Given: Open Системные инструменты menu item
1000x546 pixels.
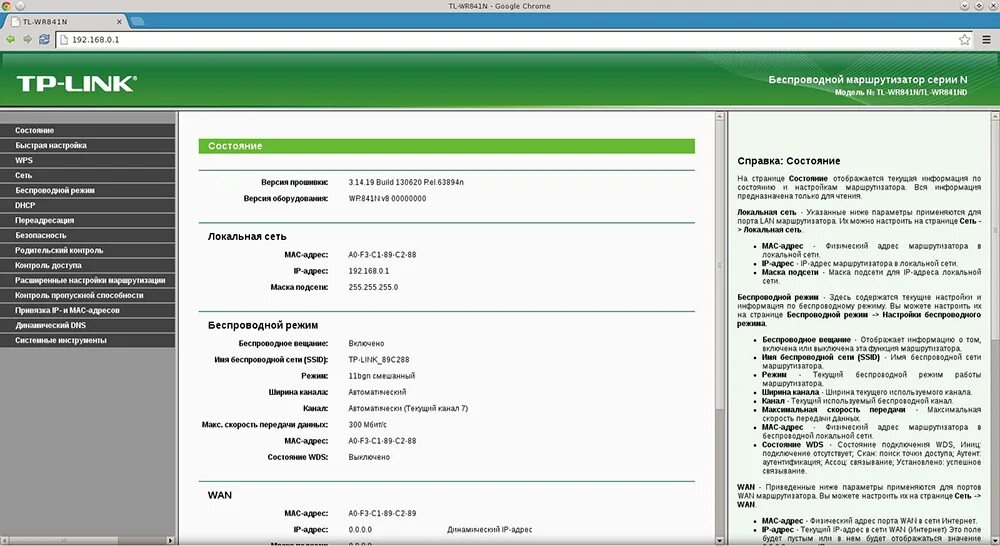Looking at the screenshot, I should pyautogui.click(x=87, y=340).
